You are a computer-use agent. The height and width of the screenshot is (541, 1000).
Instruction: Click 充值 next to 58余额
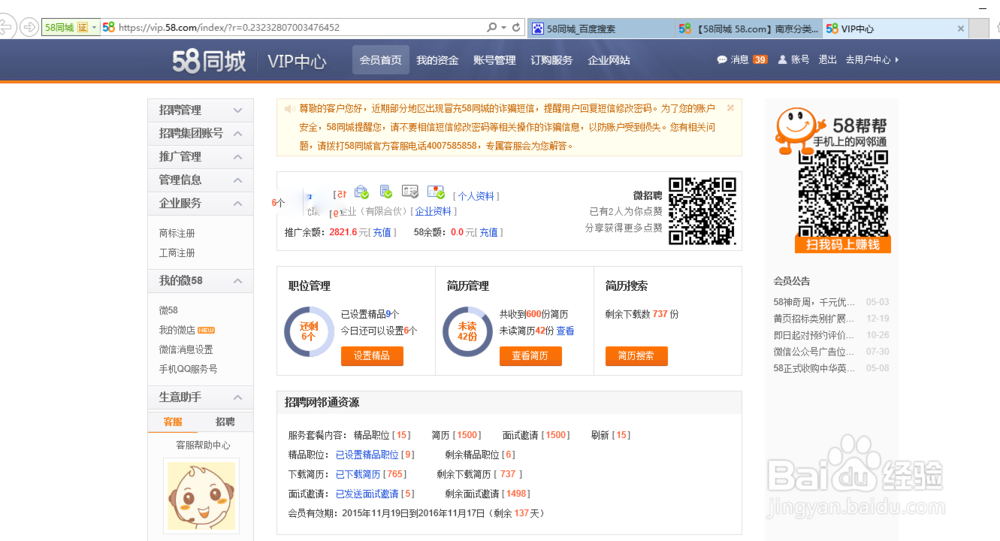pos(489,232)
